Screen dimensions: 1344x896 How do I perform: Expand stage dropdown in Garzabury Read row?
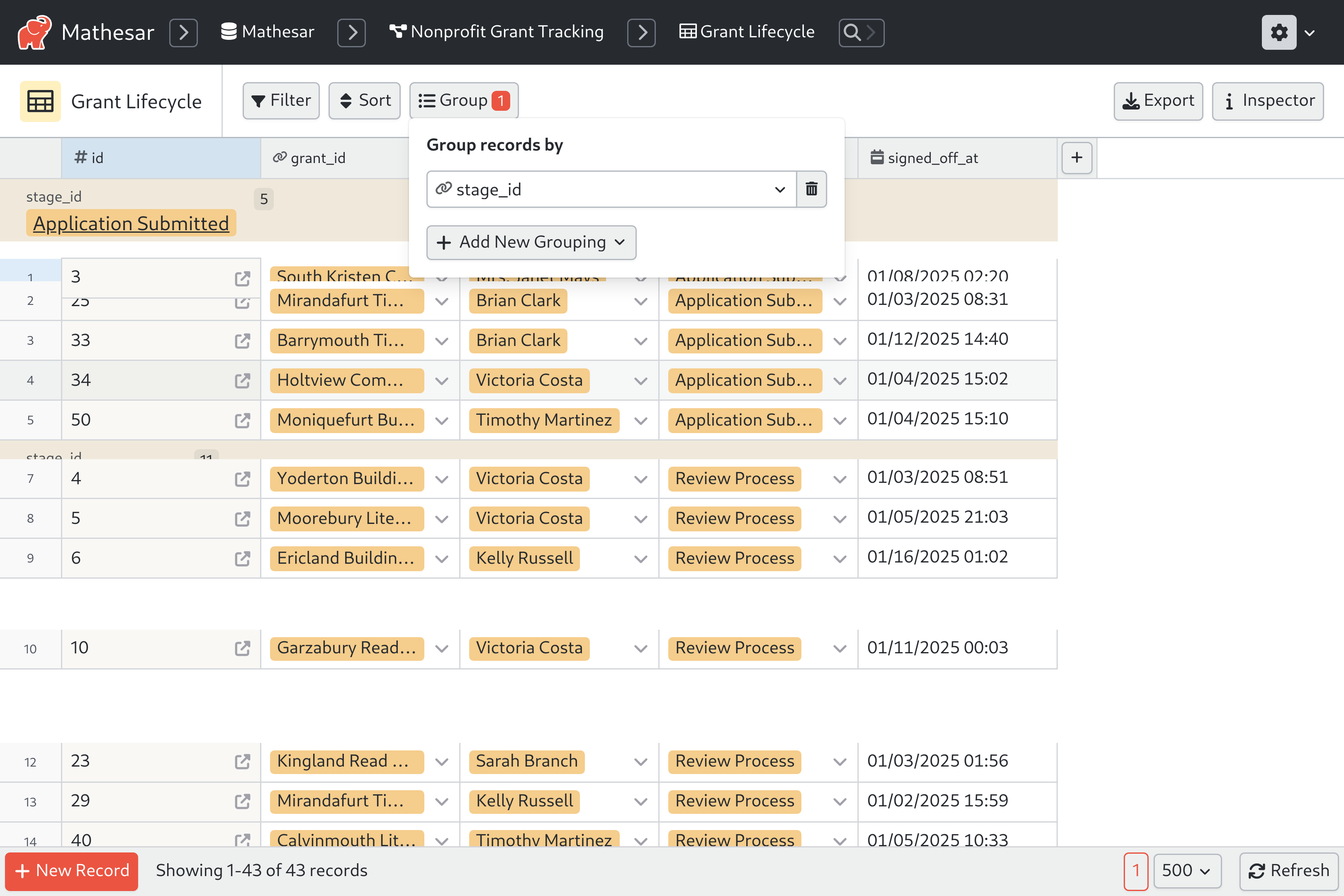[840, 648]
